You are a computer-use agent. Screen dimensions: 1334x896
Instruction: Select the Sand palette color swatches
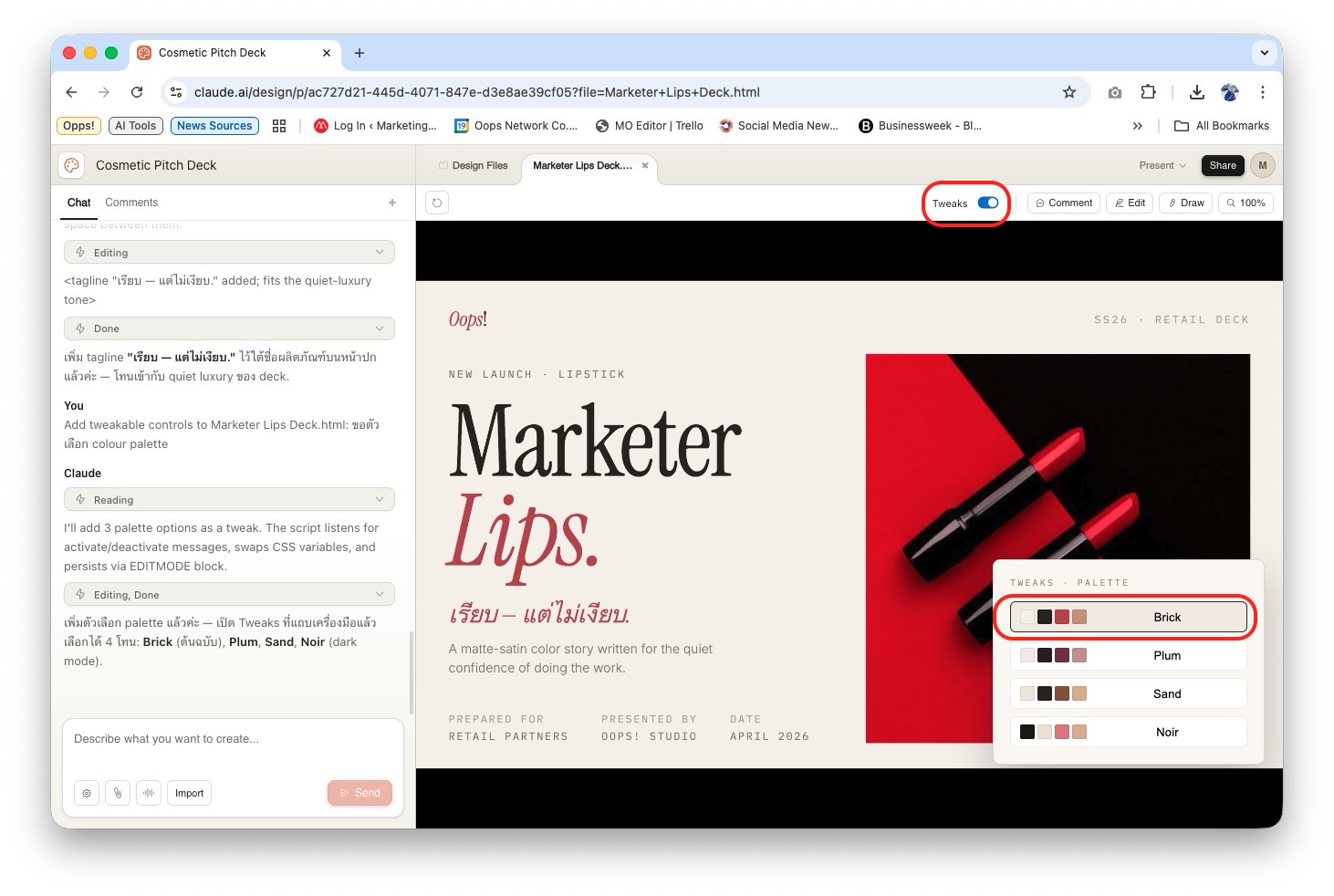click(1053, 693)
